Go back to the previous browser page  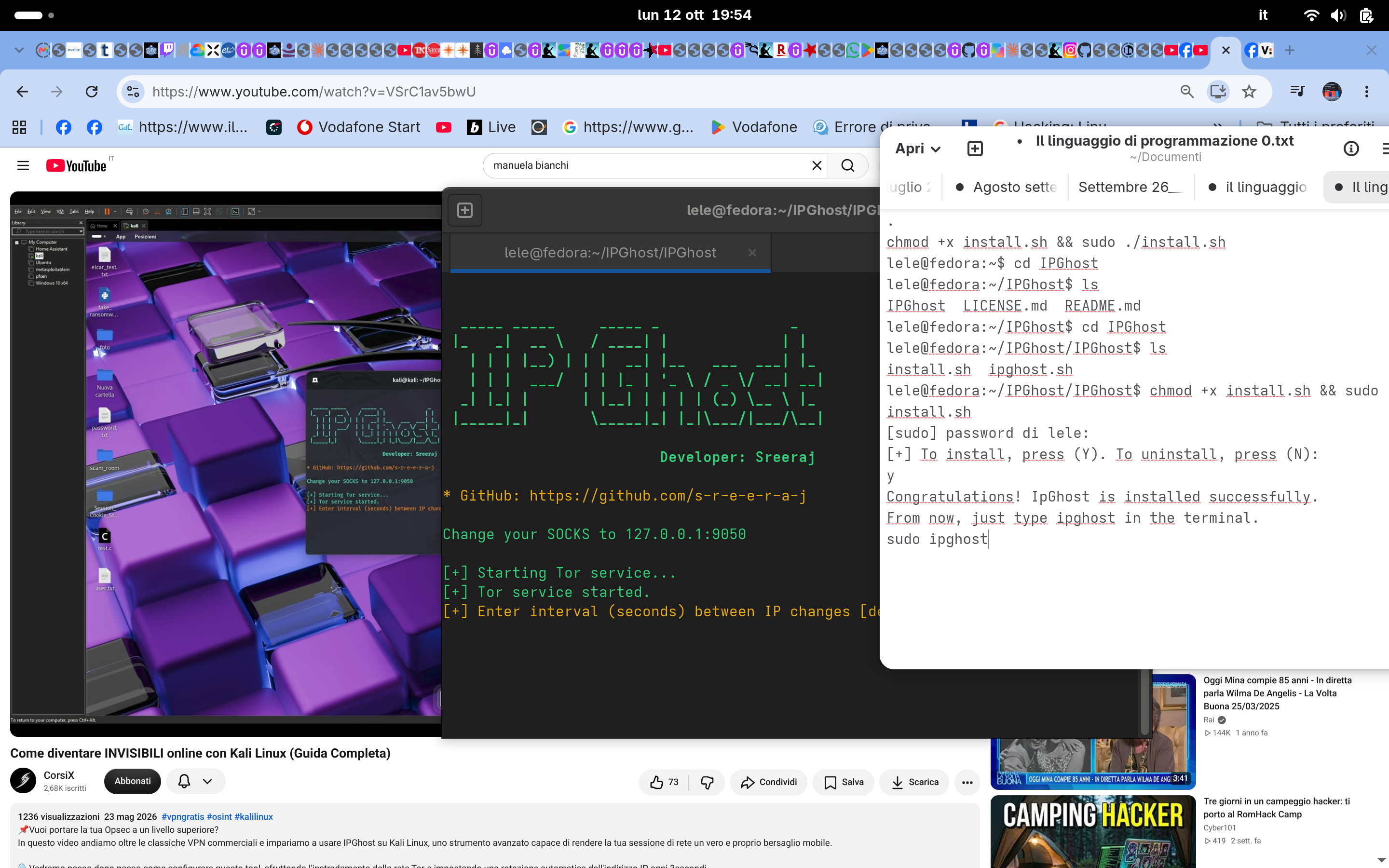coord(22,92)
